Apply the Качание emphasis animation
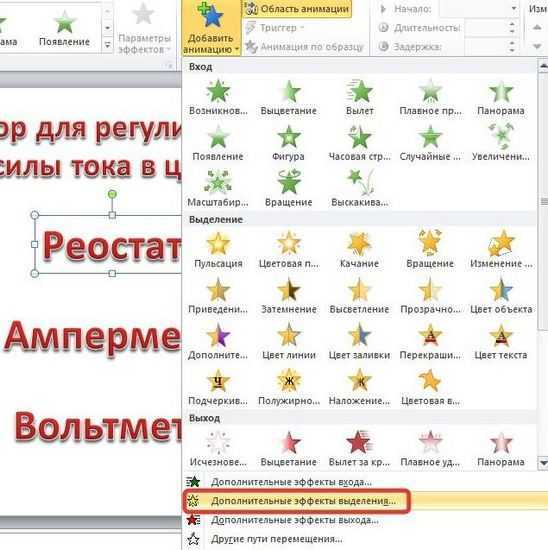Image resolution: width=548 pixels, height=550 pixels. click(x=359, y=250)
